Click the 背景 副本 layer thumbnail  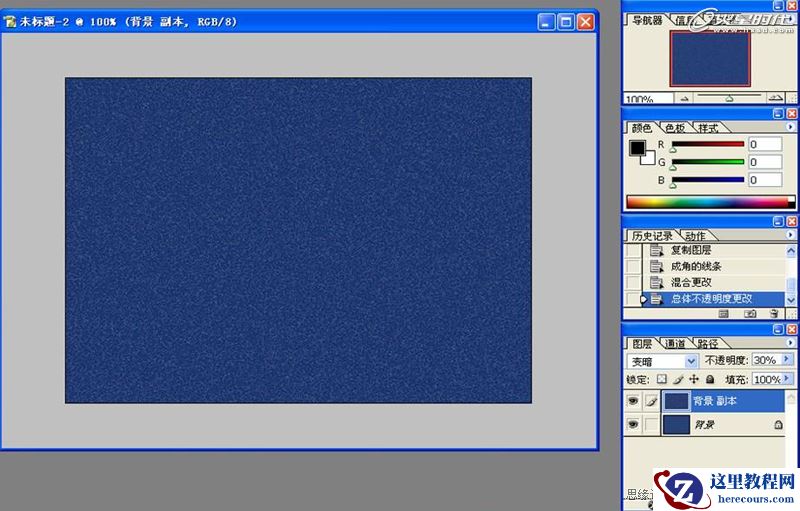point(677,401)
